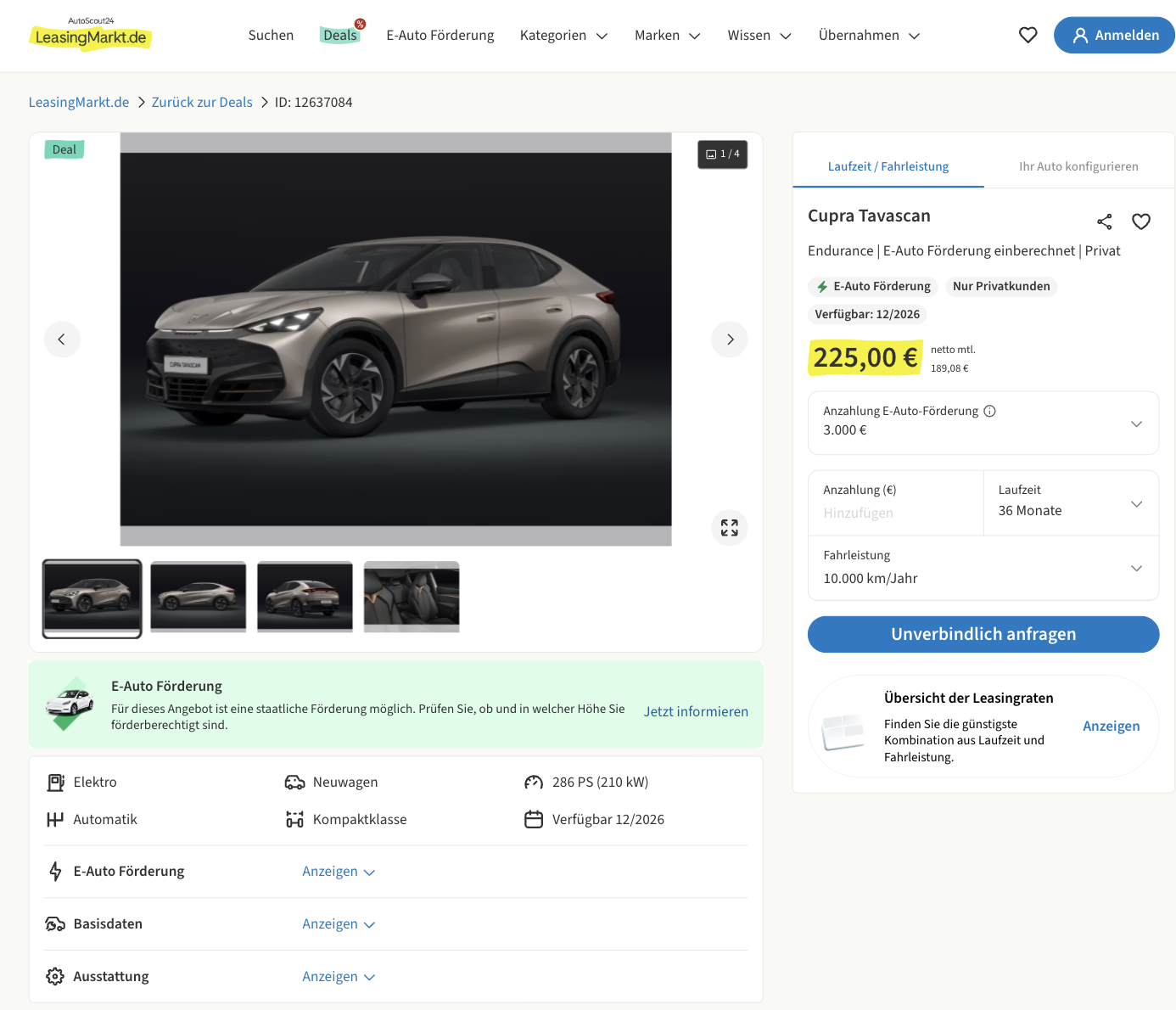Open the Kategorien menu
The height and width of the screenshot is (1010, 1176).
(563, 36)
